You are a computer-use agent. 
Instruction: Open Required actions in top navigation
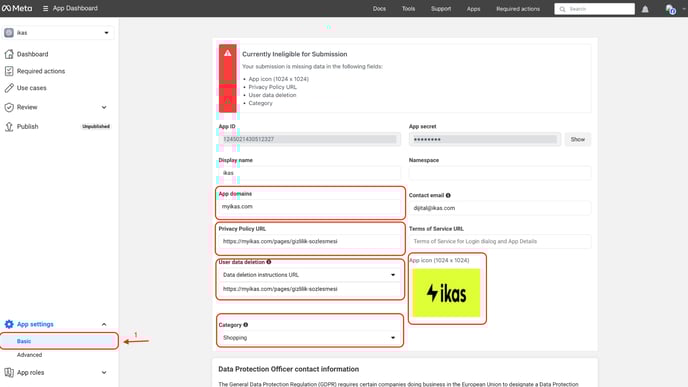[x=518, y=9]
